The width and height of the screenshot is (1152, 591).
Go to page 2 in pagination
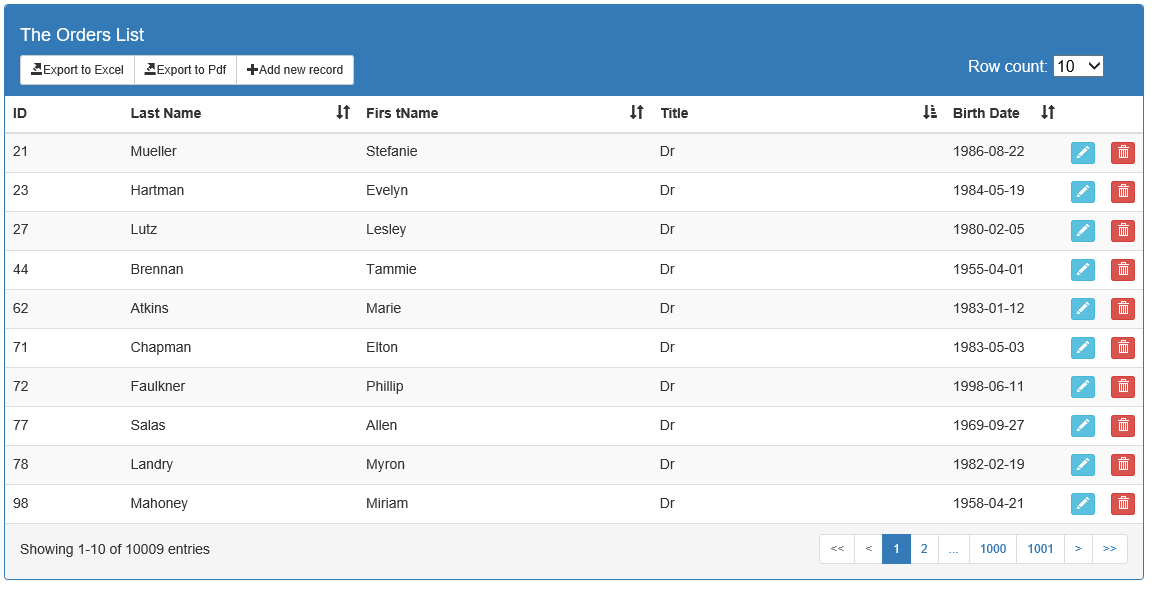(924, 549)
